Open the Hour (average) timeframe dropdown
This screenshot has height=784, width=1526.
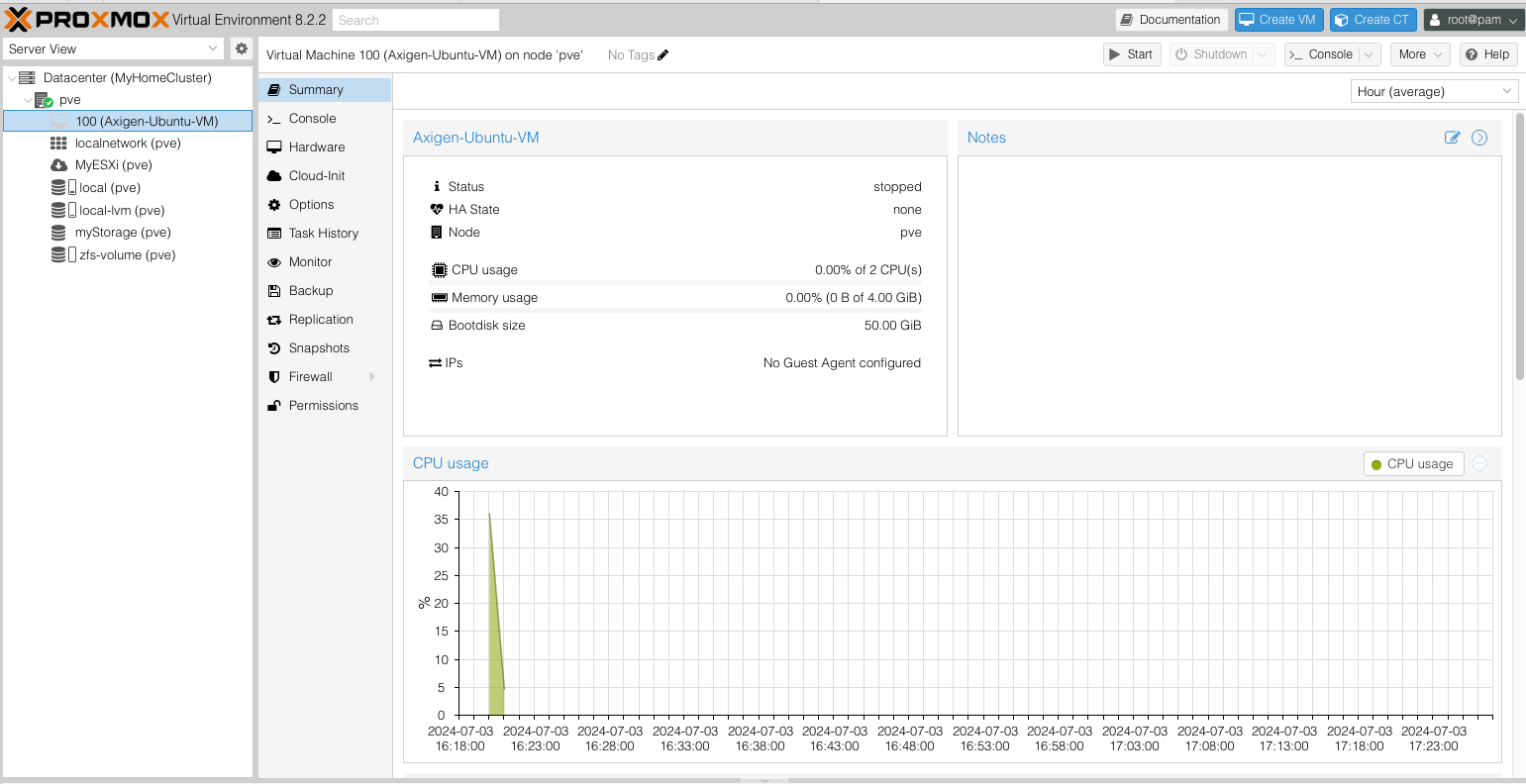point(1434,91)
